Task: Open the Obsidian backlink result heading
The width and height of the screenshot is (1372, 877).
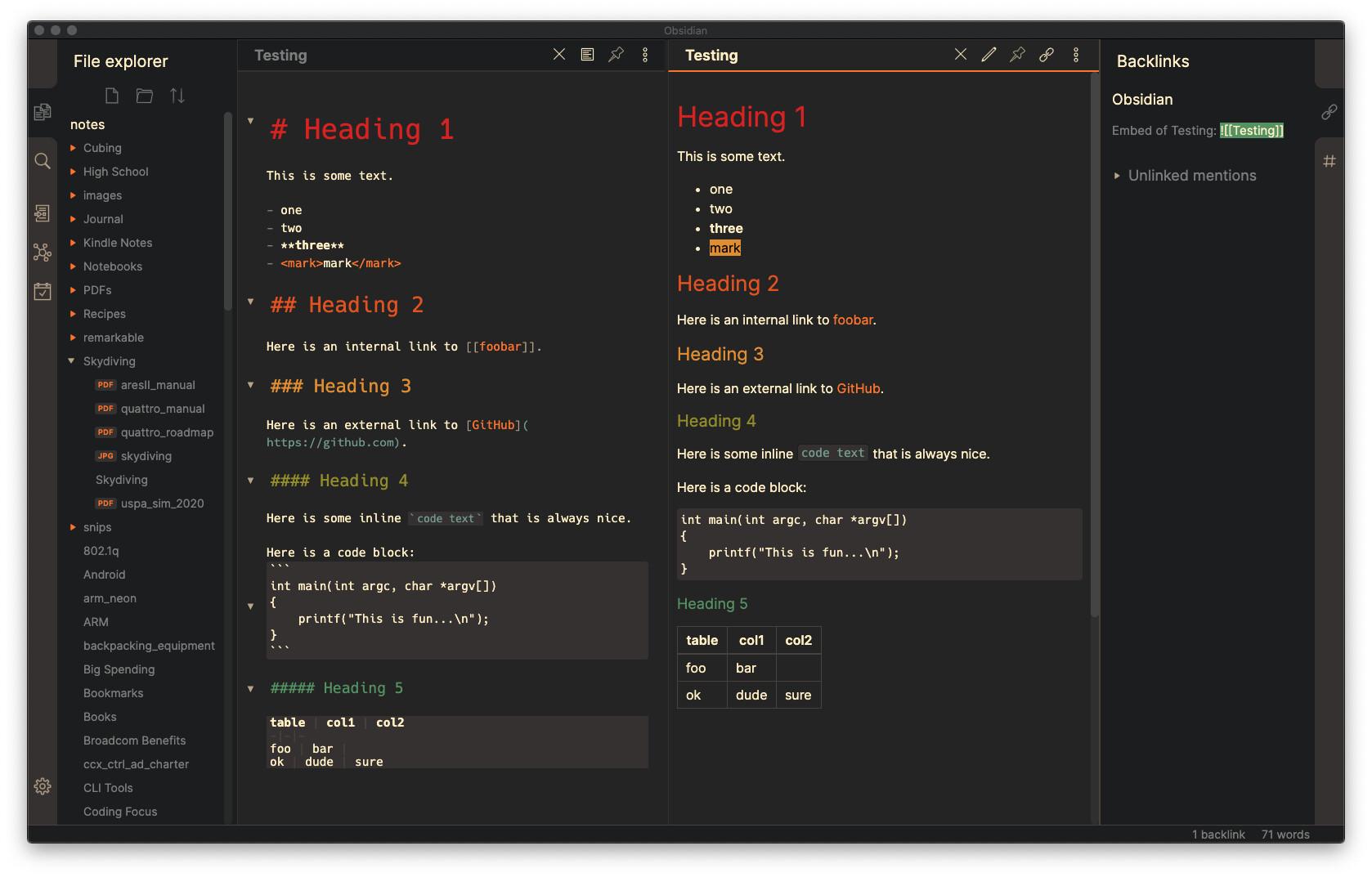Action: pyautogui.click(x=1142, y=99)
